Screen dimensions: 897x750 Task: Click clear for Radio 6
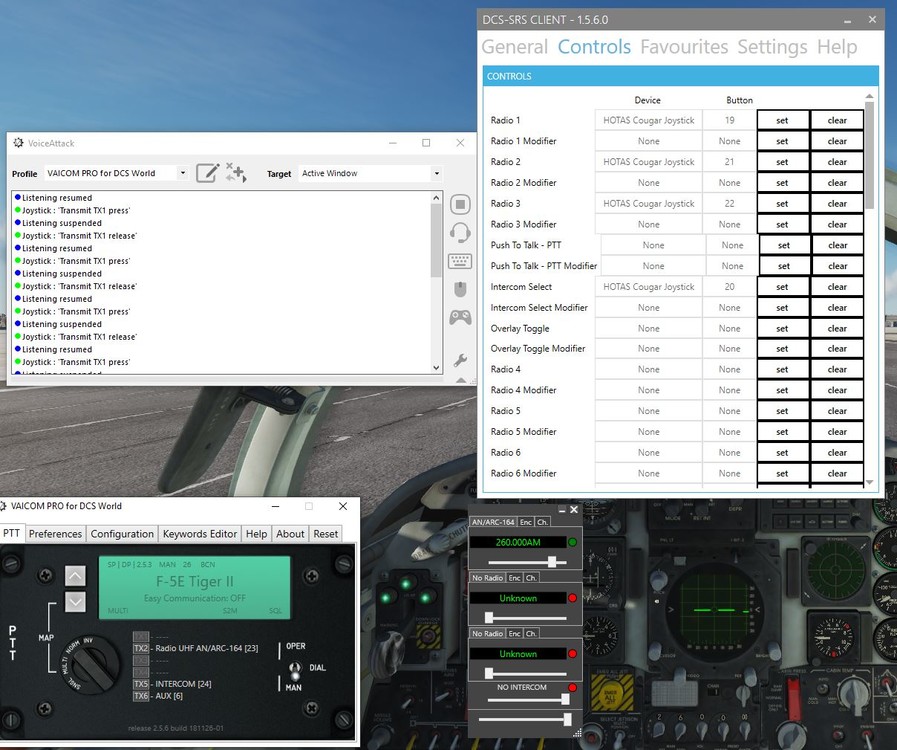coord(837,453)
